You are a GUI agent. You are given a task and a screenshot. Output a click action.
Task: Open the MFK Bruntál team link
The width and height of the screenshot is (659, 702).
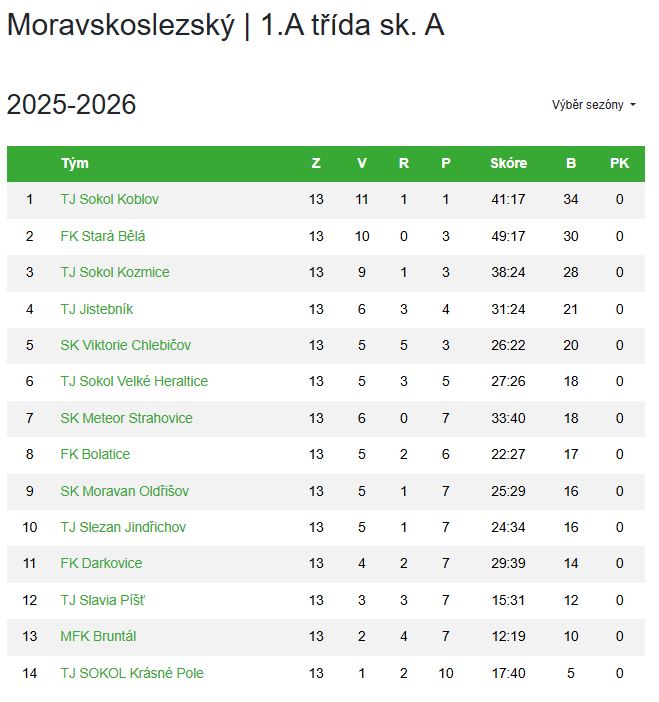pos(98,636)
